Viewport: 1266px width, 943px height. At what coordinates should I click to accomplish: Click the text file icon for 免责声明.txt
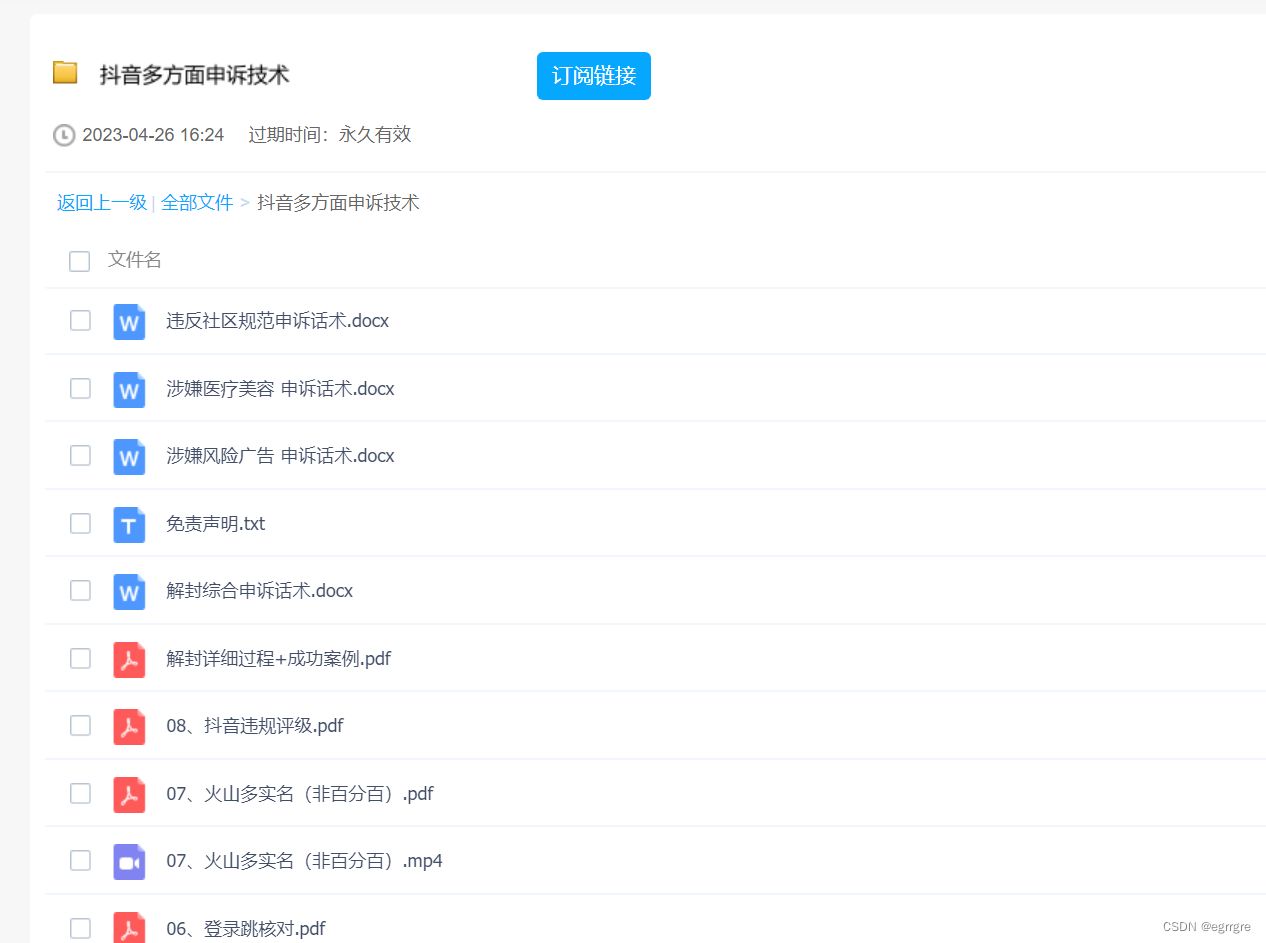click(x=129, y=524)
